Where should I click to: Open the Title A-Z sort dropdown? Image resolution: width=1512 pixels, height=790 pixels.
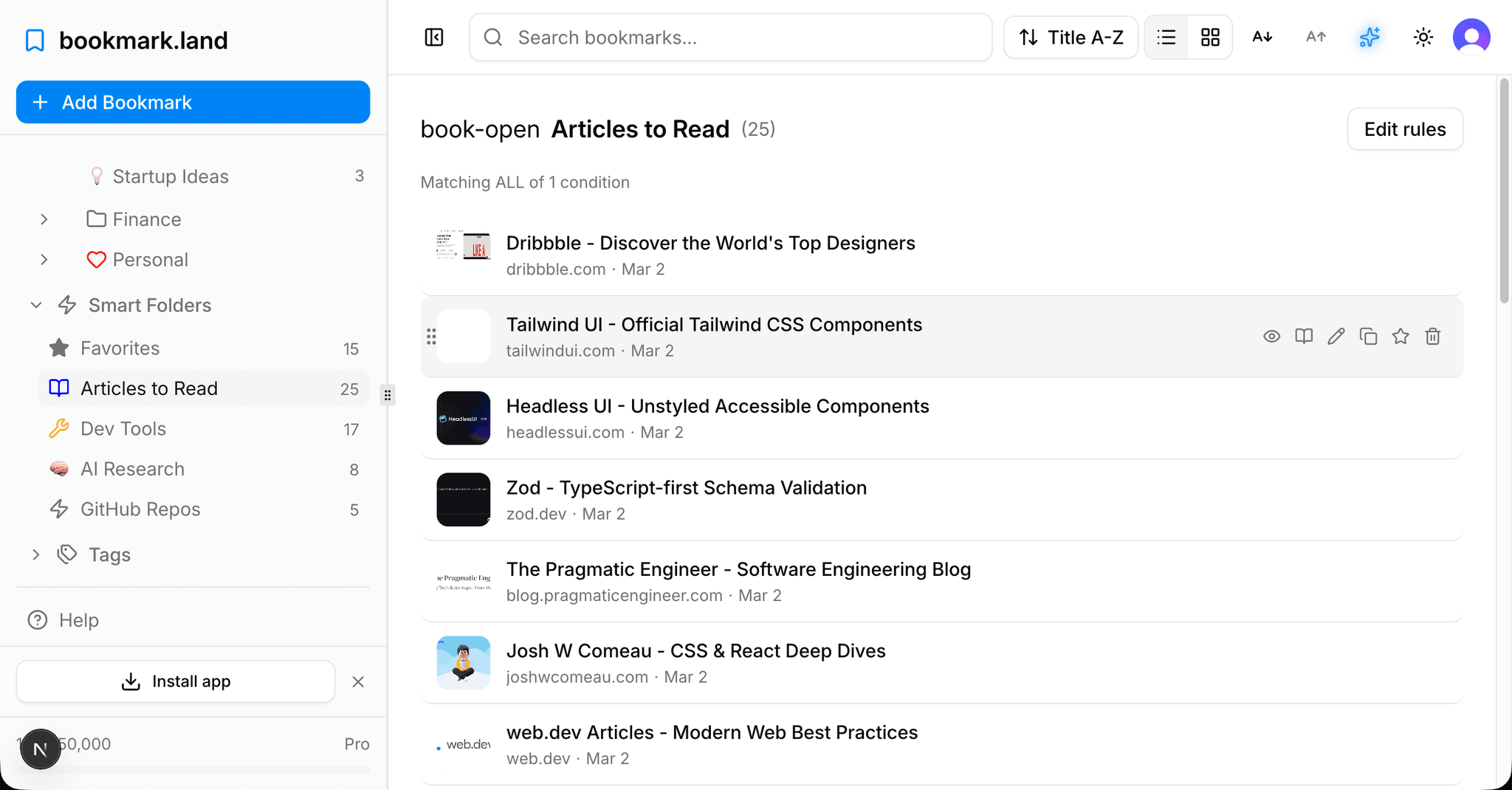(x=1071, y=37)
